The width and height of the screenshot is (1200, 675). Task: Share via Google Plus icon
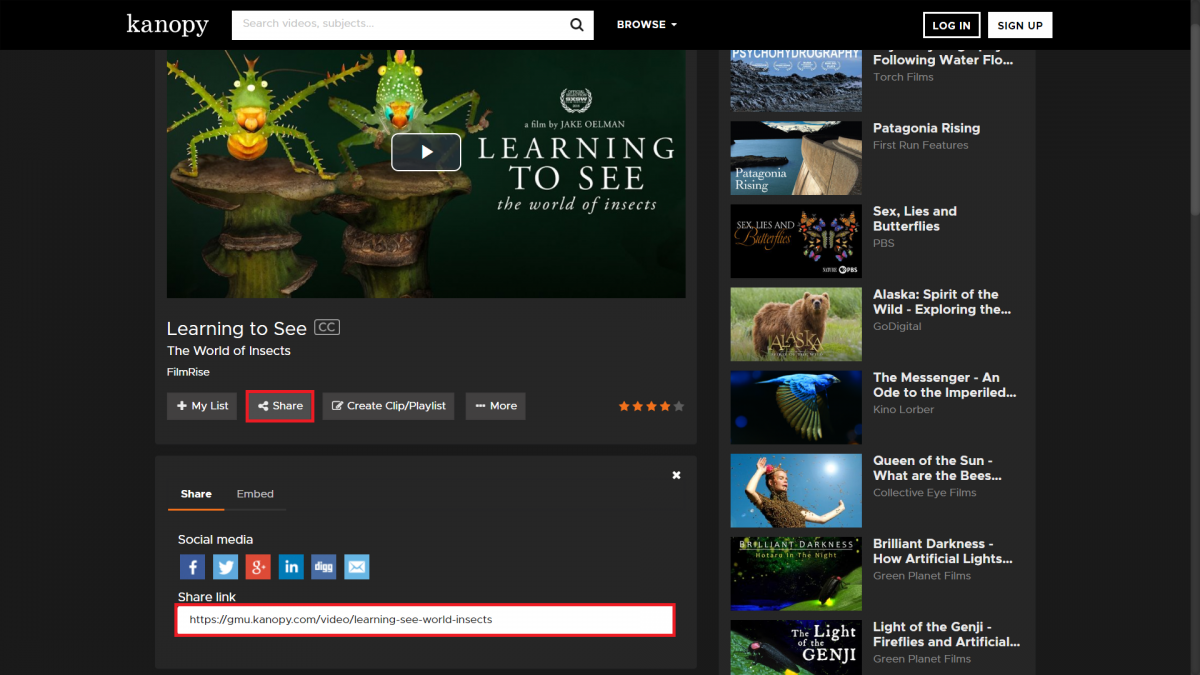pyautogui.click(x=258, y=567)
